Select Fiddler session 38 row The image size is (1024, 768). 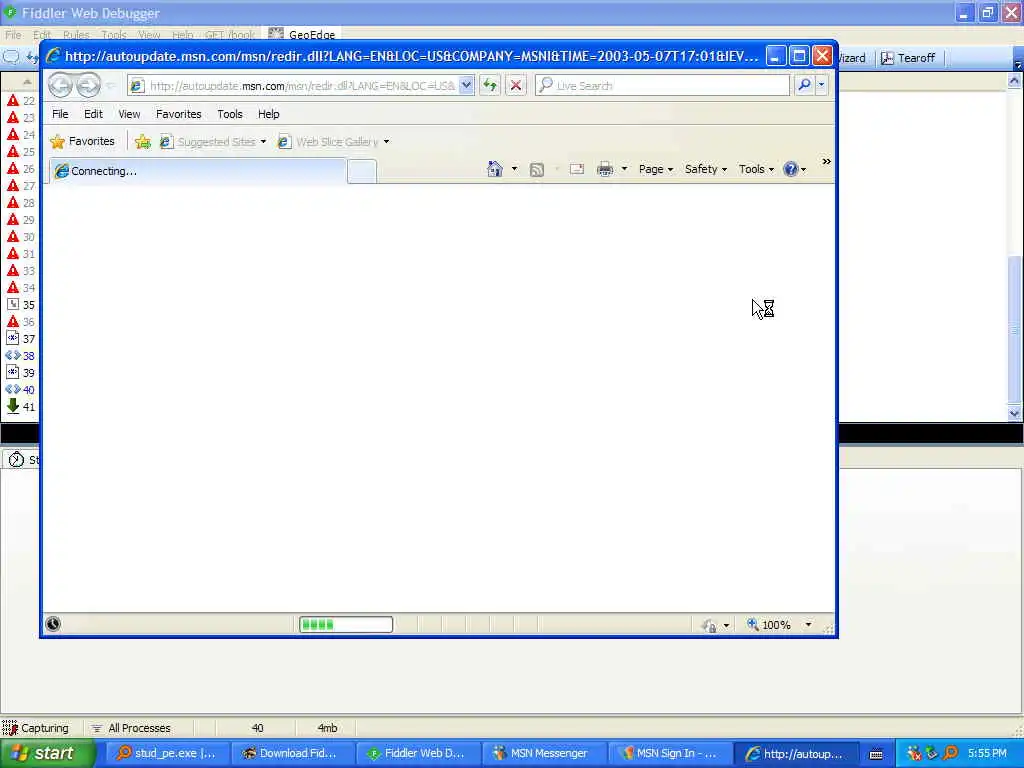[21, 355]
